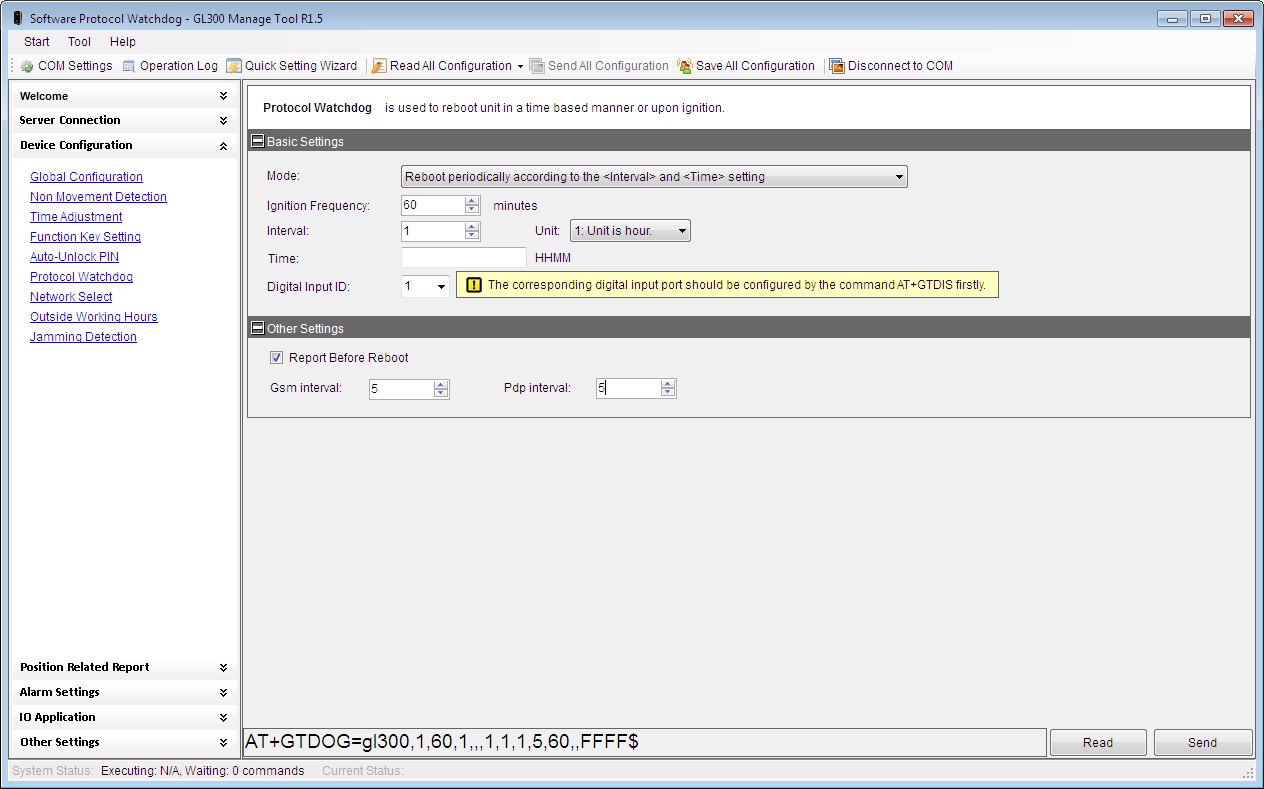Collapse the Basic Settings section

[257, 142]
